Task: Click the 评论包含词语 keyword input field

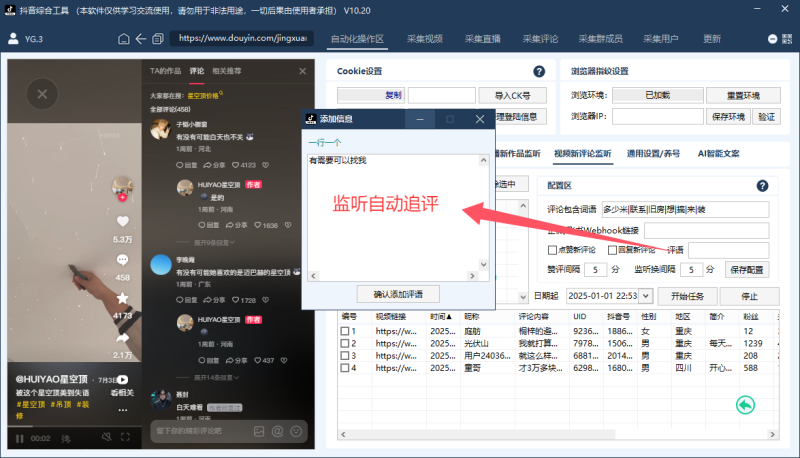Action: click(685, 210)
